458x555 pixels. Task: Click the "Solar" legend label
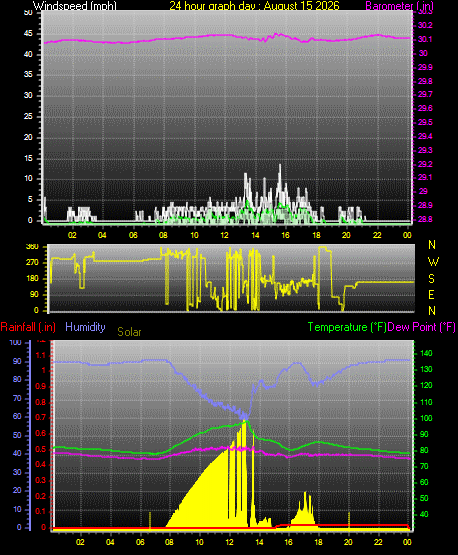tap(129, 332)
